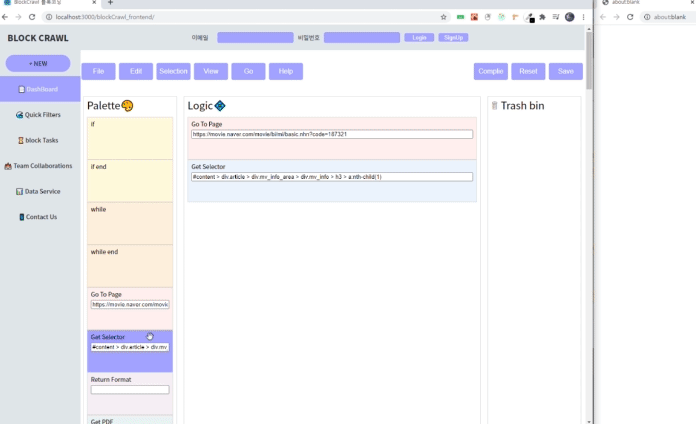The height and width of the screenshot is (424, 696).
Task: Click the BLOCK CRAWL logo text
Action: click(38, 38)
